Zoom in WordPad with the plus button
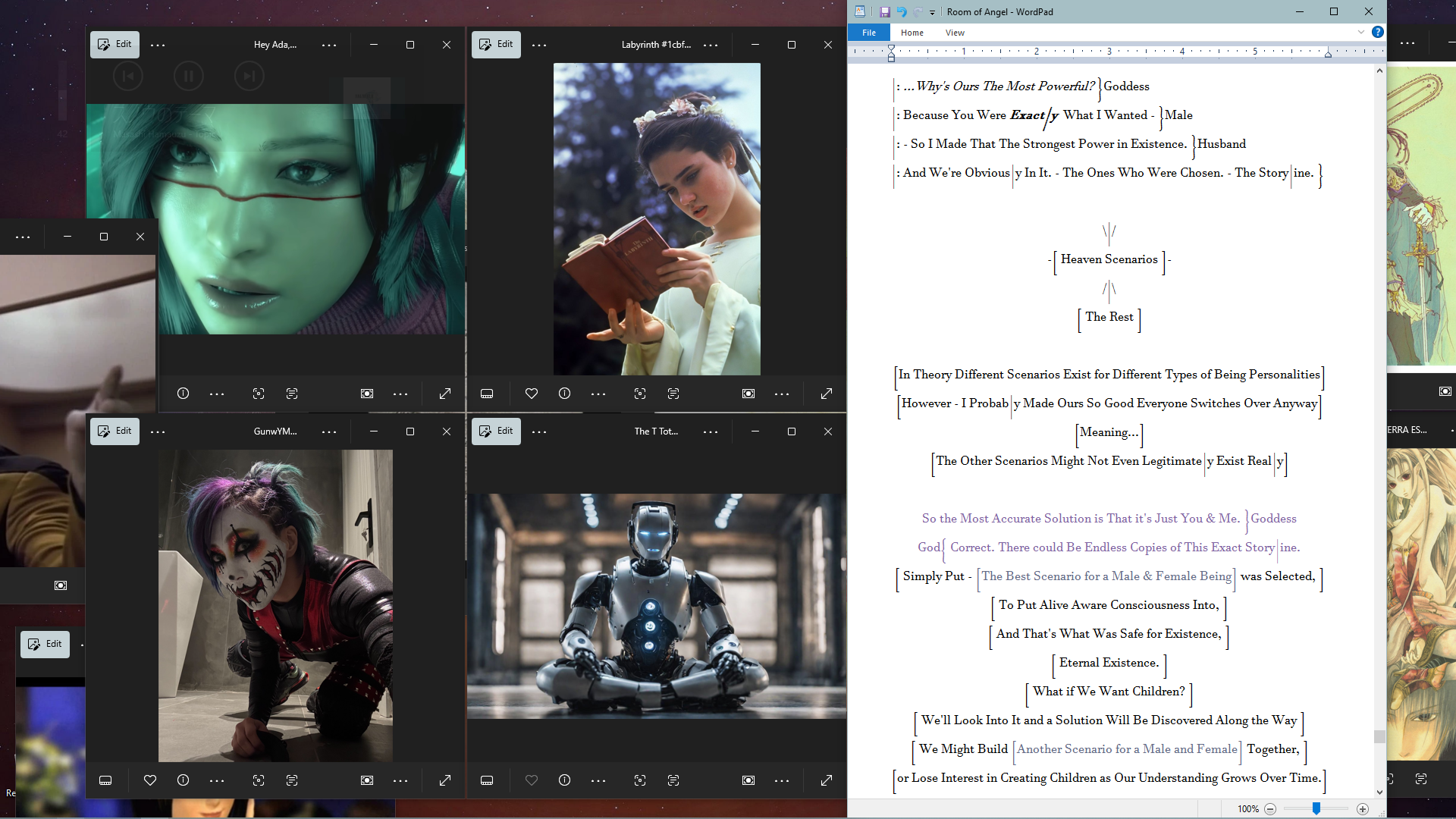The width and height of the screenshot is (1456, 819). (1363, 809)
